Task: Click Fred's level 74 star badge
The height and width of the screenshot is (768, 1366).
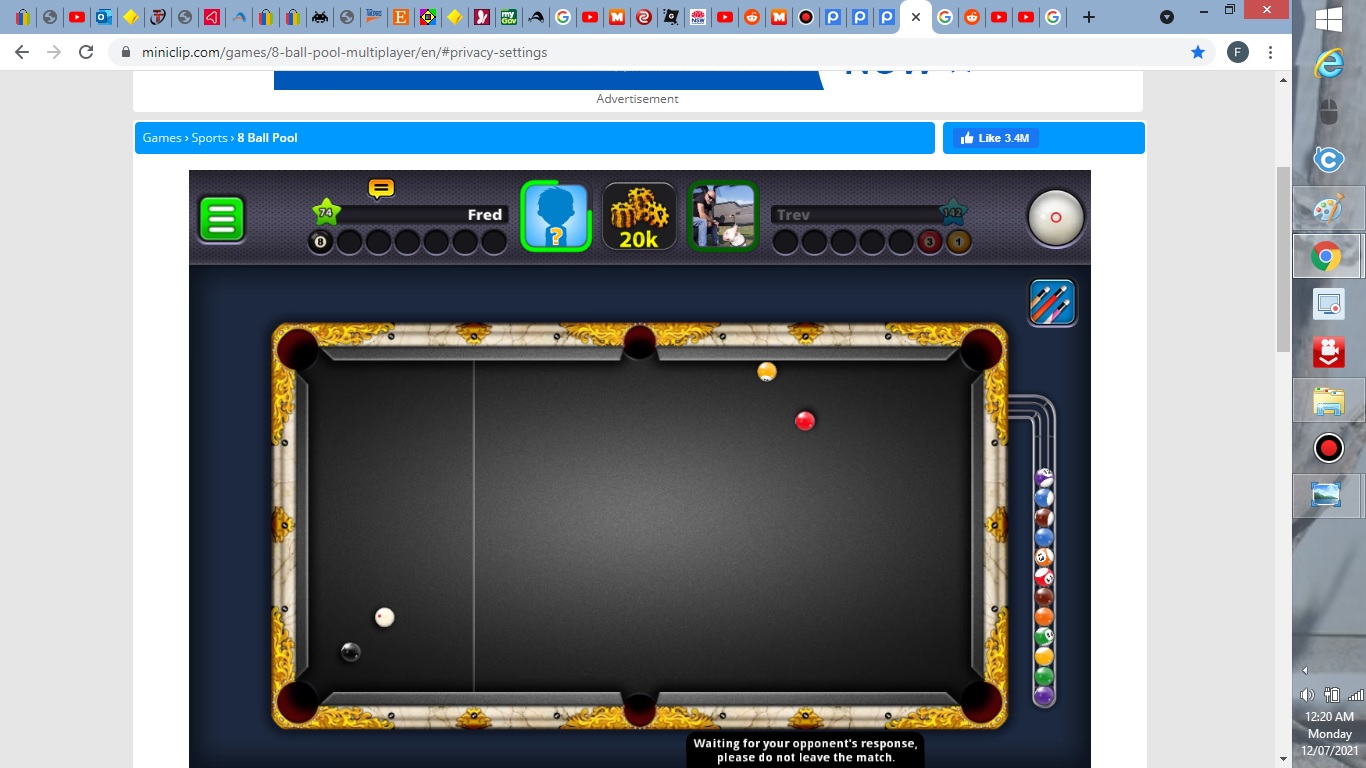Action: pos(325,212)
